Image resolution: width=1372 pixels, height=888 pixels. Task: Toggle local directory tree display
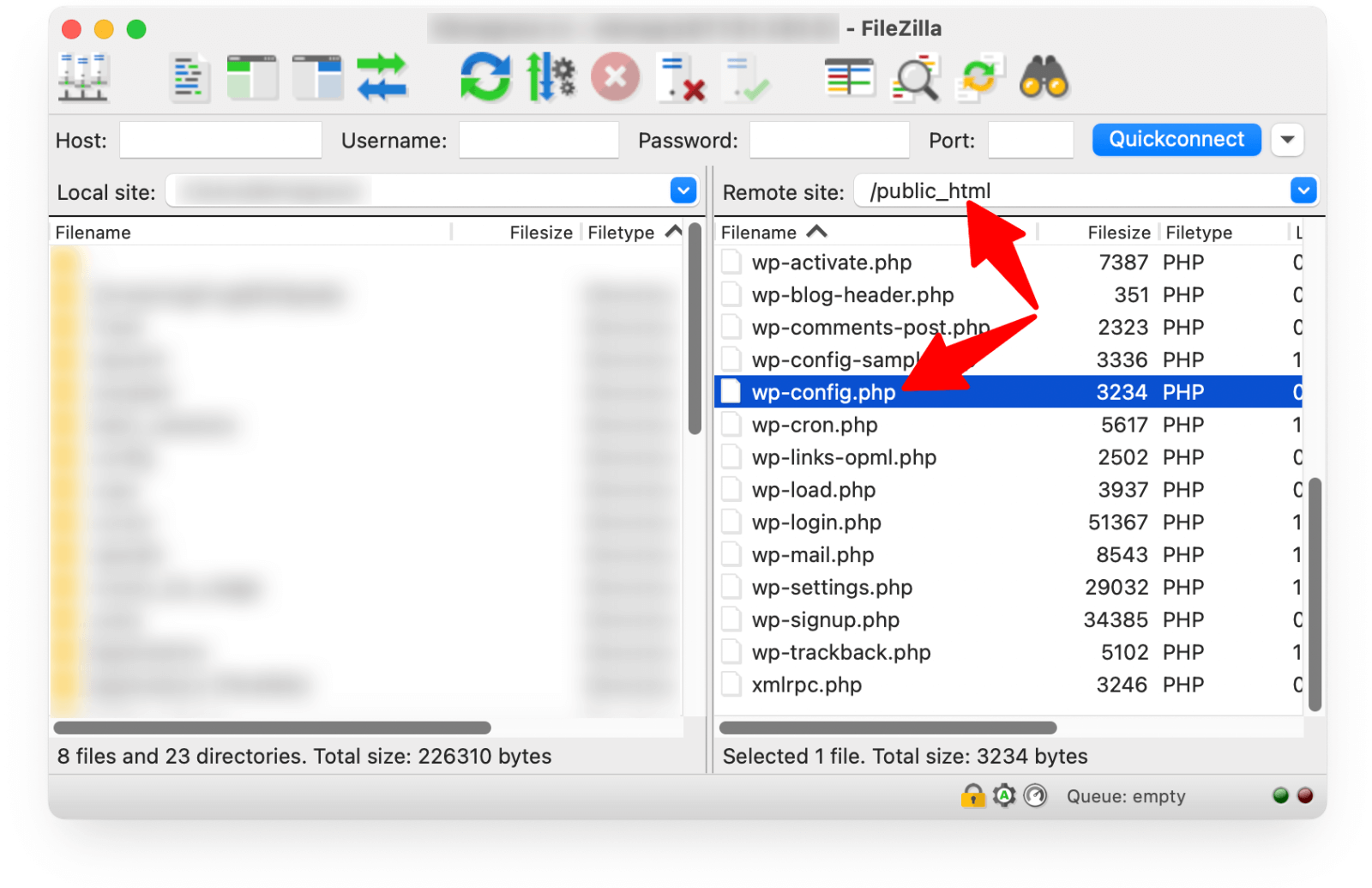point(252,78)
